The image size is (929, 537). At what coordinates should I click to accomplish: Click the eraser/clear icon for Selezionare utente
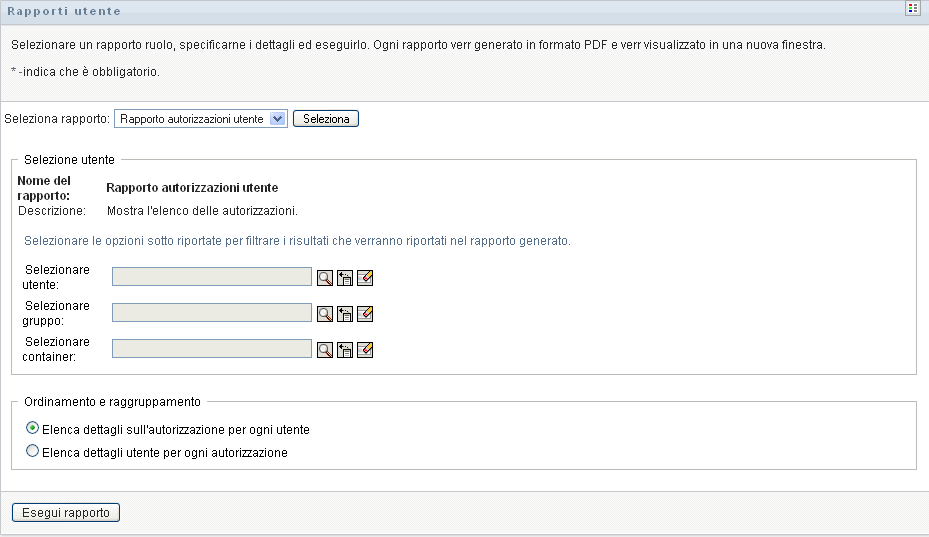click(365, 278)
